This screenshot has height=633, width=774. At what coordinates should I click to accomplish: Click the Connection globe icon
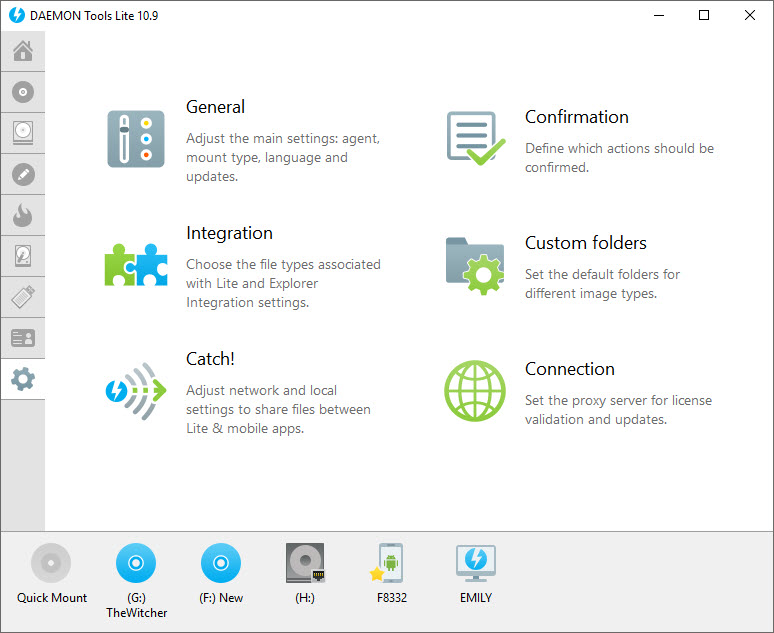click(475, 391)
